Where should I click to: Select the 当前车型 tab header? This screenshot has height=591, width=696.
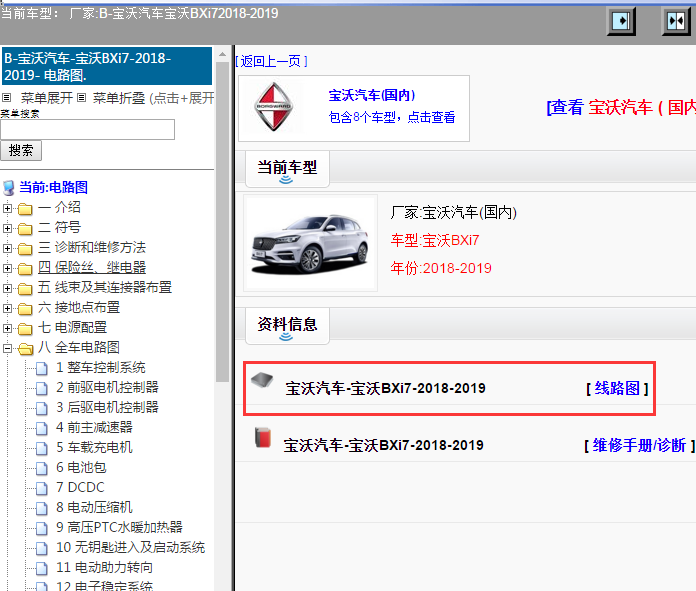[287, 169]
